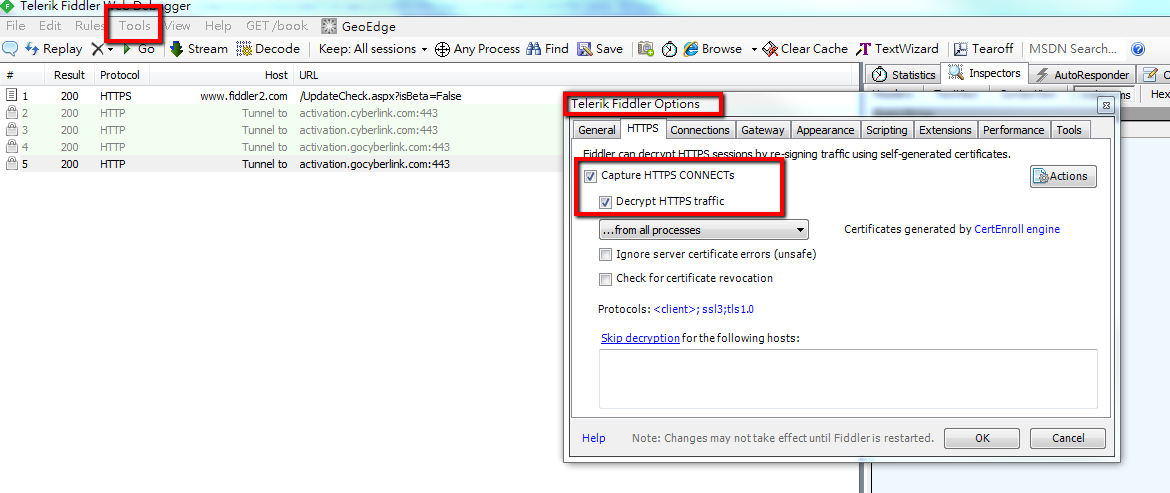
Task: Click the skip hosts text box
Action: 848,379
